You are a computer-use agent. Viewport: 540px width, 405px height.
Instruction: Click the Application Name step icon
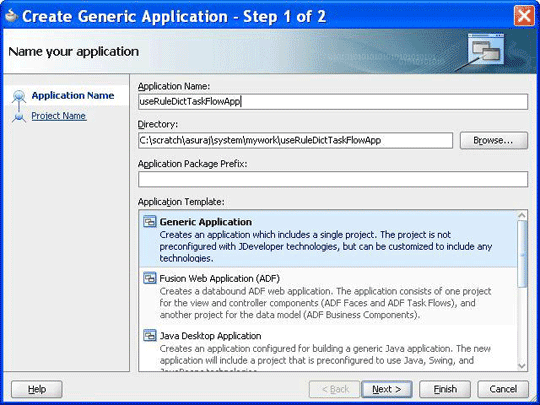pos(19,96)
